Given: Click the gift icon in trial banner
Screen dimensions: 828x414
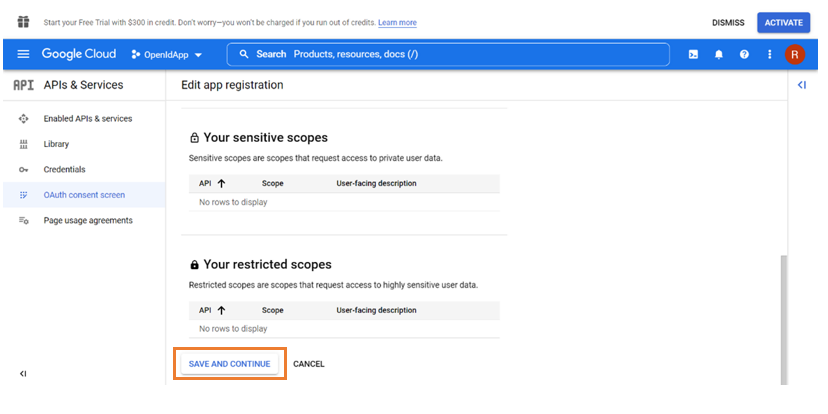Looking at the screenshot, I should 23,22.
